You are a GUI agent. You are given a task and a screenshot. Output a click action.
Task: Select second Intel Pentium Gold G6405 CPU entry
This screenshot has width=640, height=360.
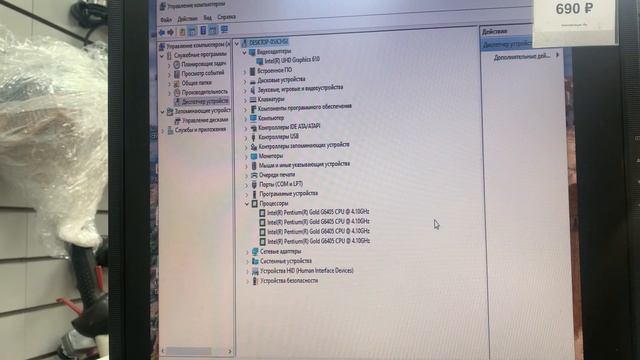point(318,222)
